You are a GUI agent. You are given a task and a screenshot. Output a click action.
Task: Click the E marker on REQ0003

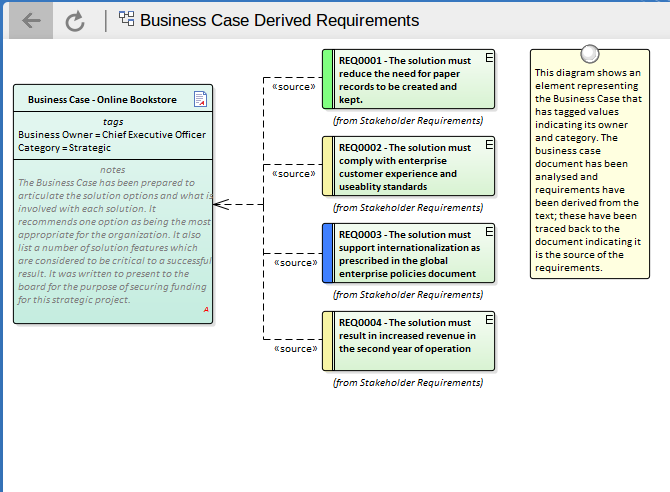coord(489,234)
